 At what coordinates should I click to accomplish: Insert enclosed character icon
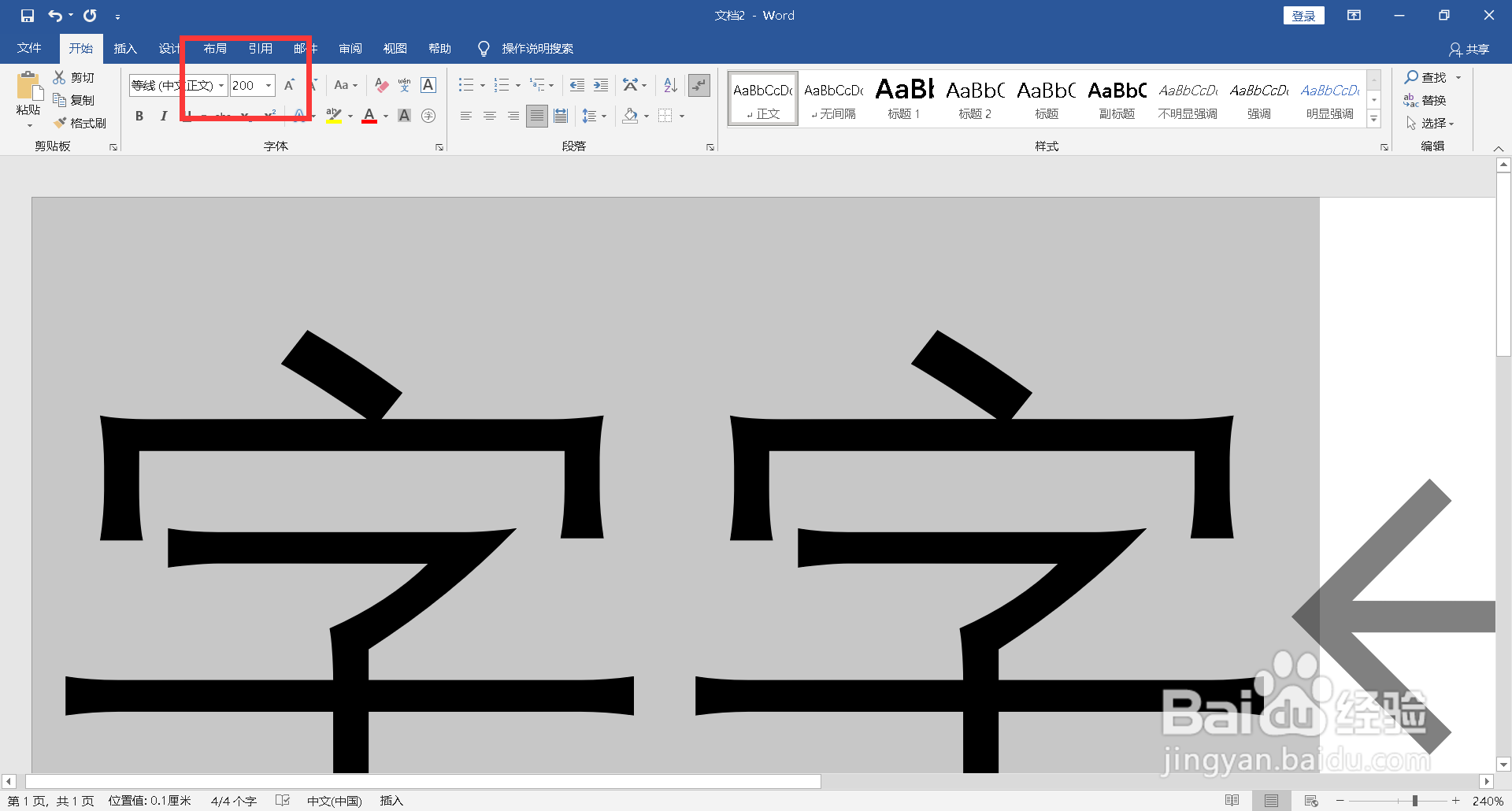tap(428, 116)
